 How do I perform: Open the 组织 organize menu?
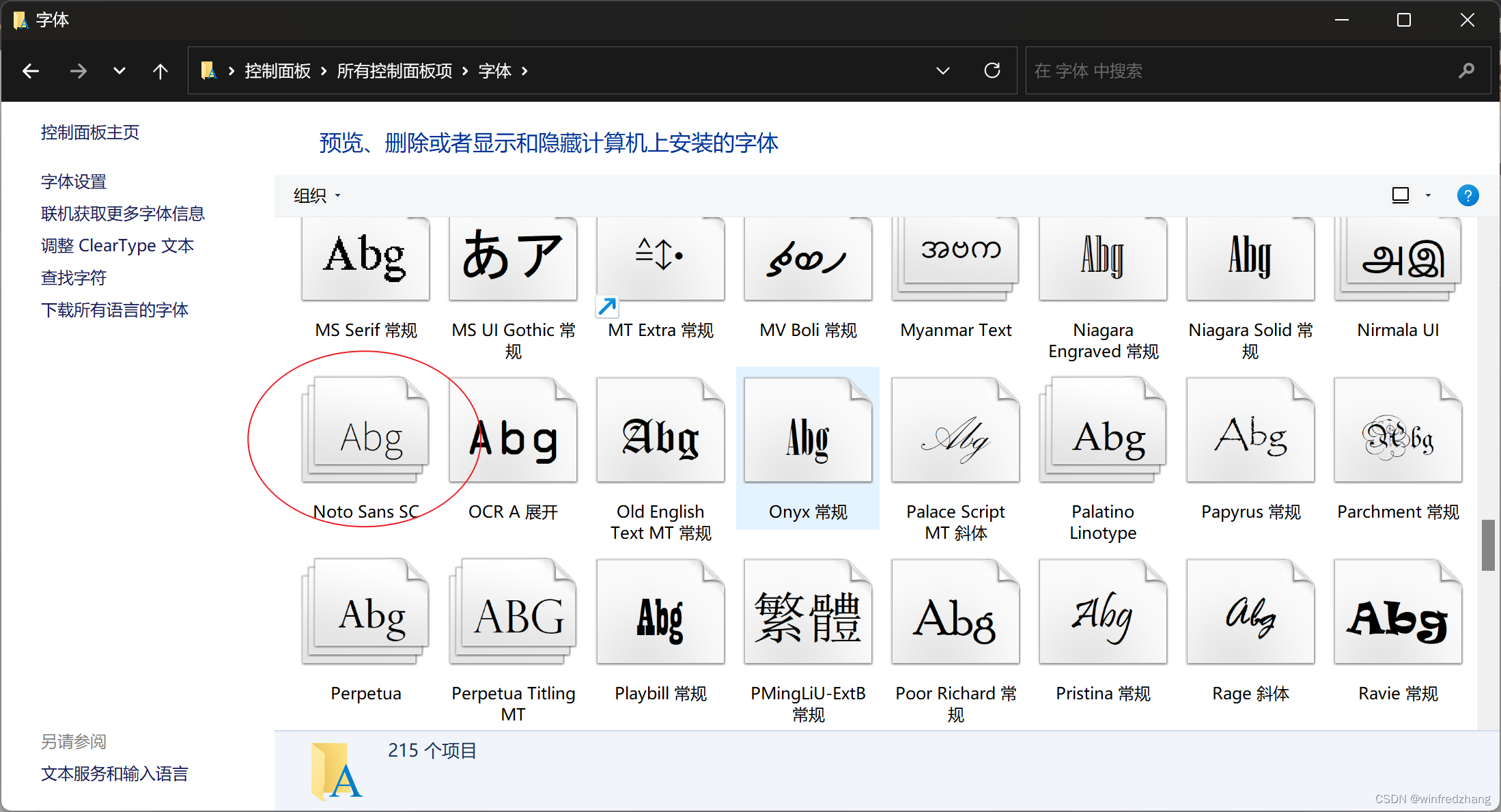click(x=317, y=196)
